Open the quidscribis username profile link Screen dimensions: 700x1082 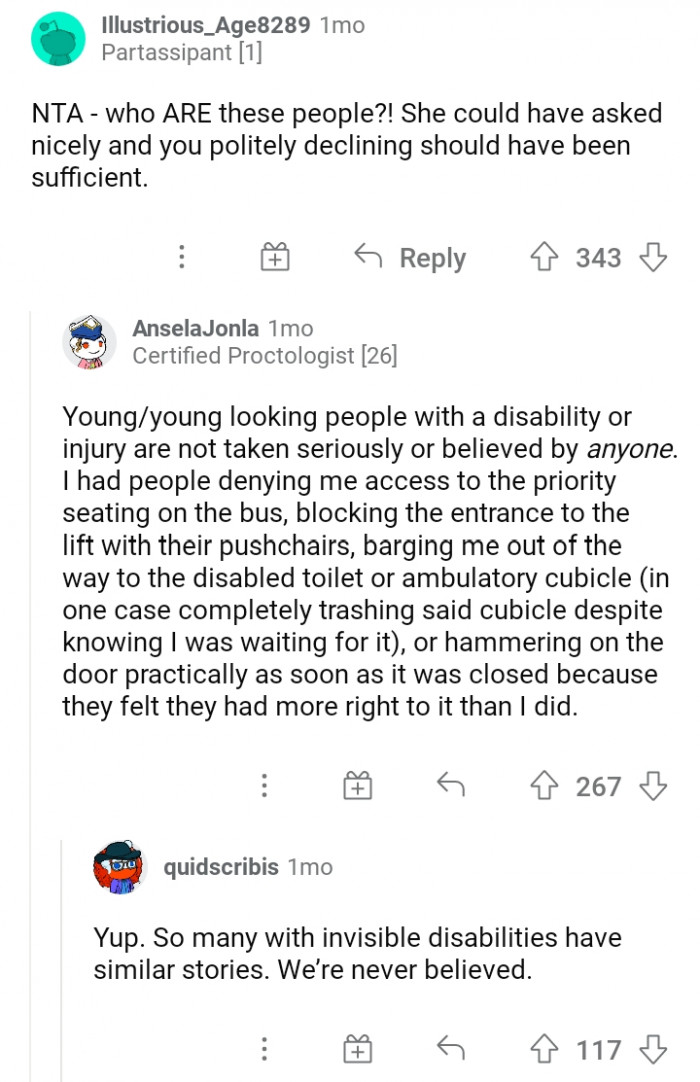(x=221, y=866)
